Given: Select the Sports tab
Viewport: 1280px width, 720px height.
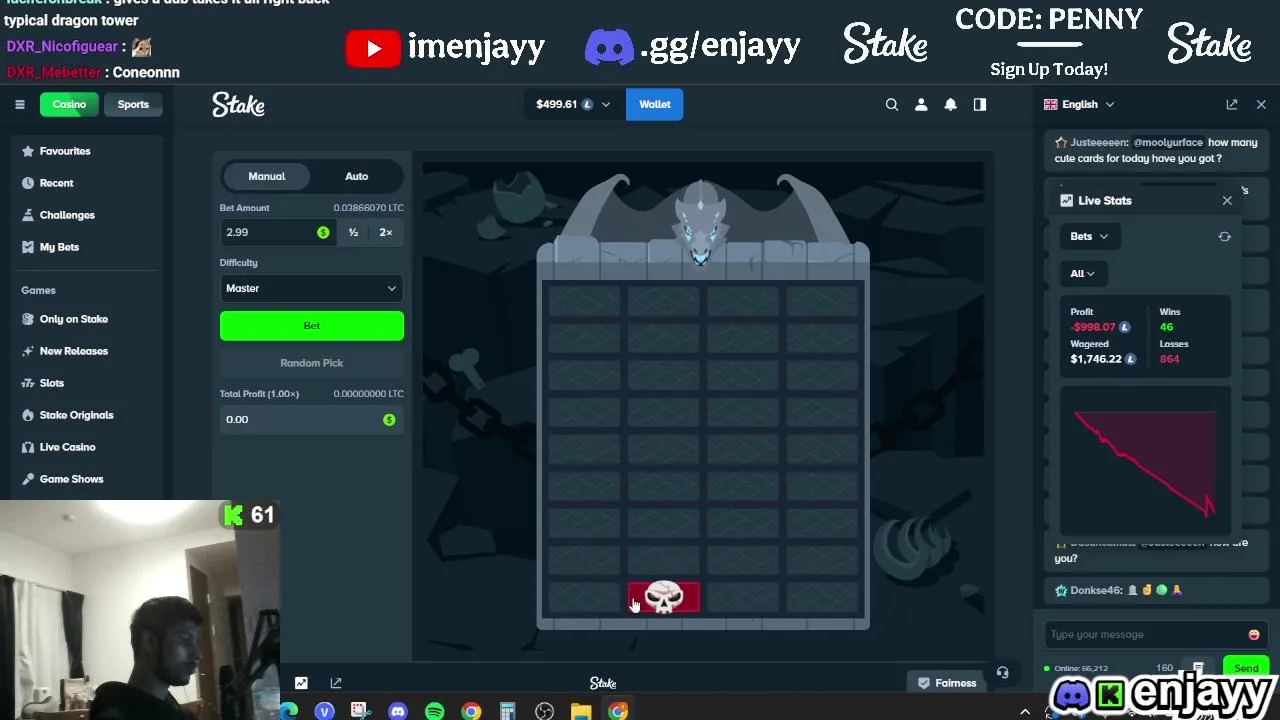Looking at the screenshot, I should tap(133, 104).
